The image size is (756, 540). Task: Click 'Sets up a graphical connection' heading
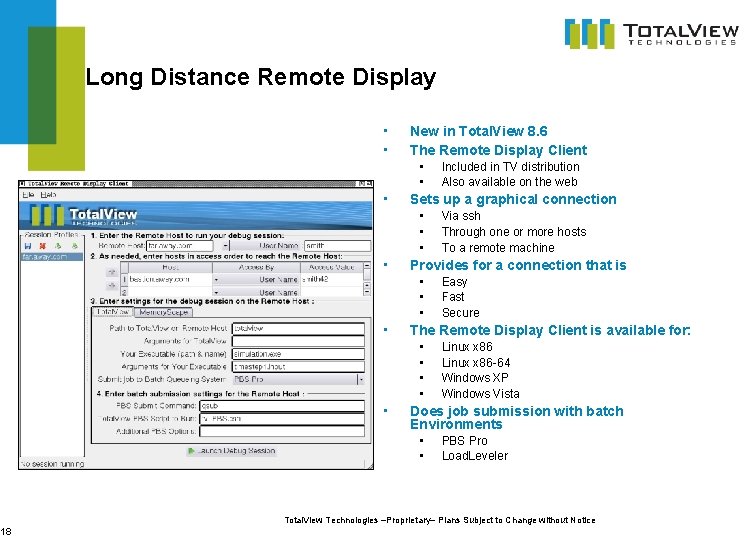coord(513,200)
